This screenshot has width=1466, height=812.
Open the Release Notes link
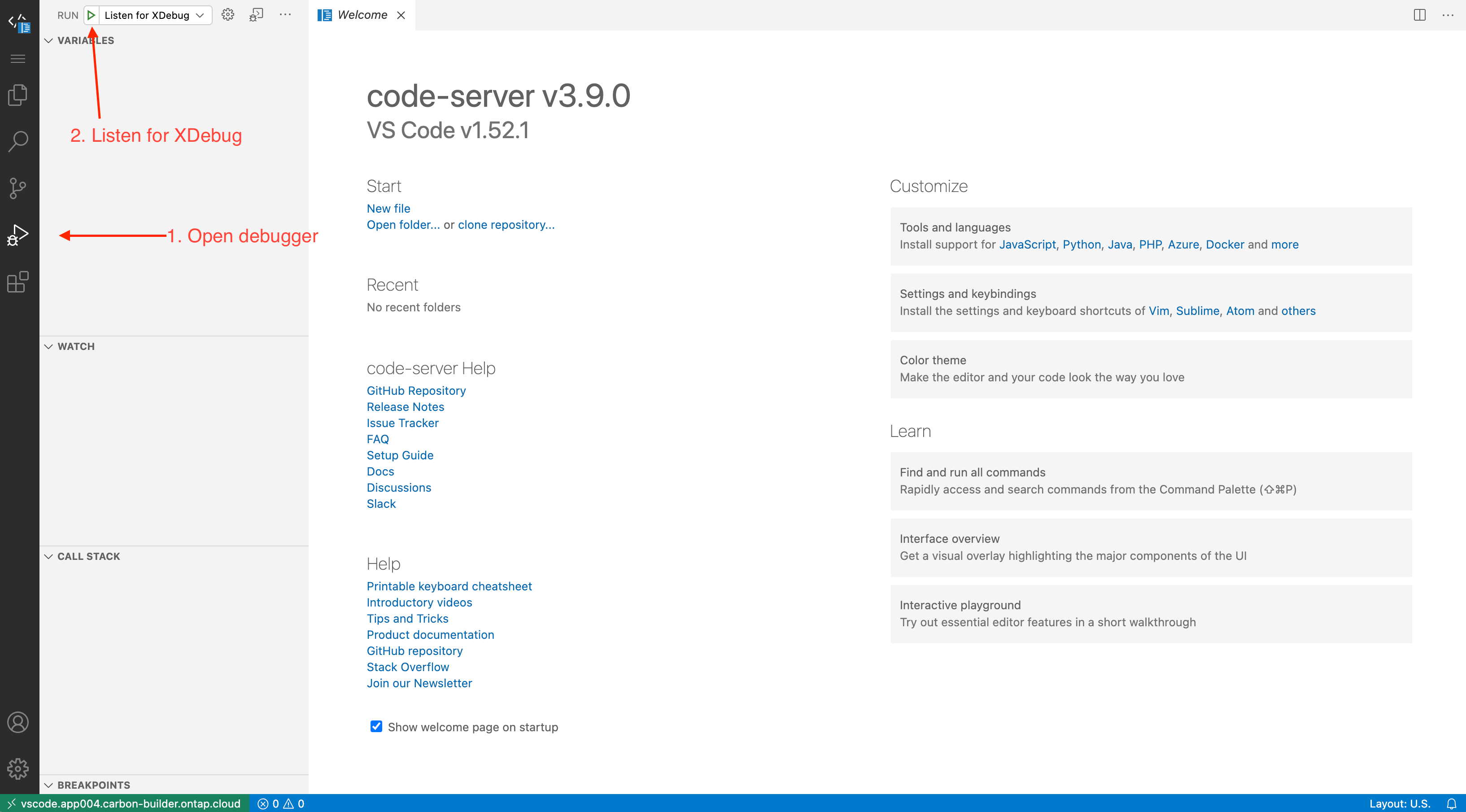[x=405, y=407]
